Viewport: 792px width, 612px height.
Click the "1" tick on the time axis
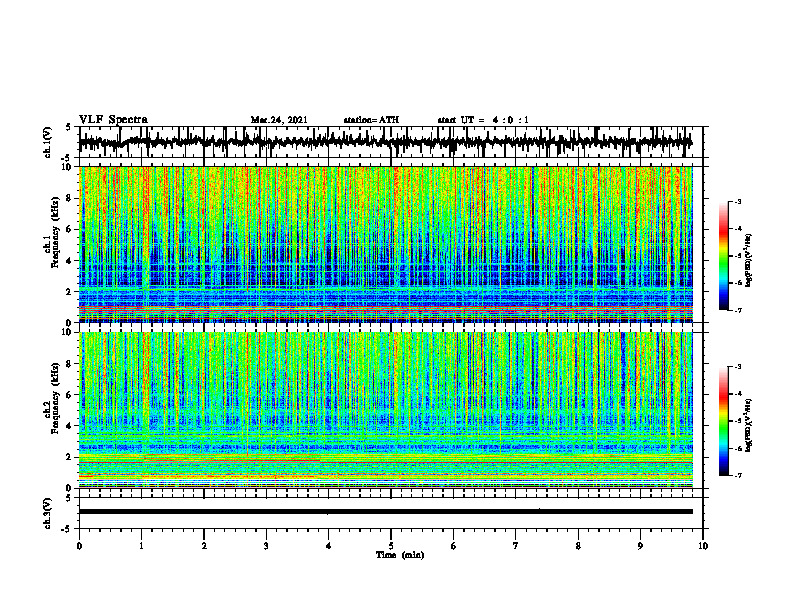pos(141,546)
